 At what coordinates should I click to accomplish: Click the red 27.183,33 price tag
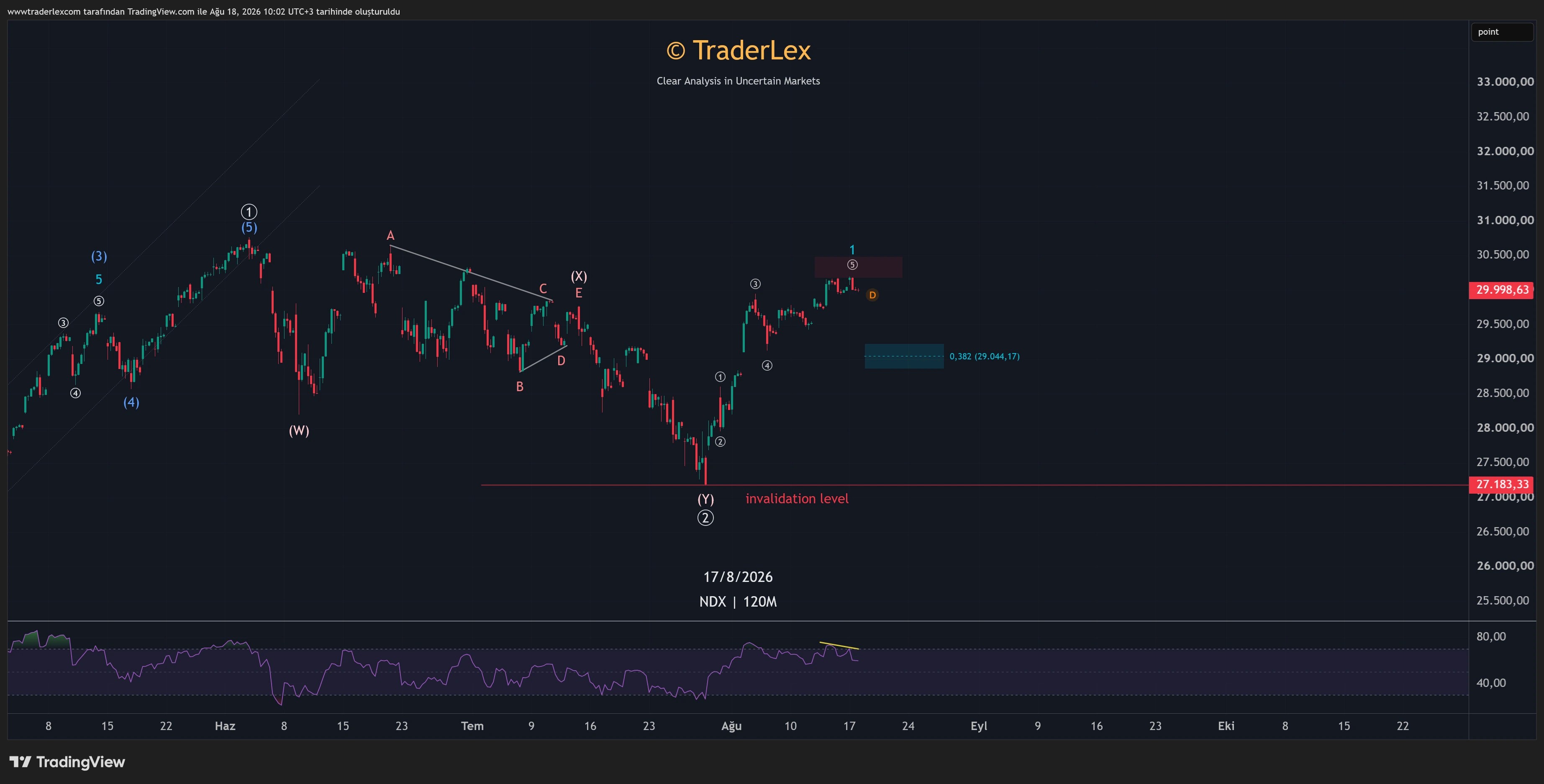pos(1501,484)
